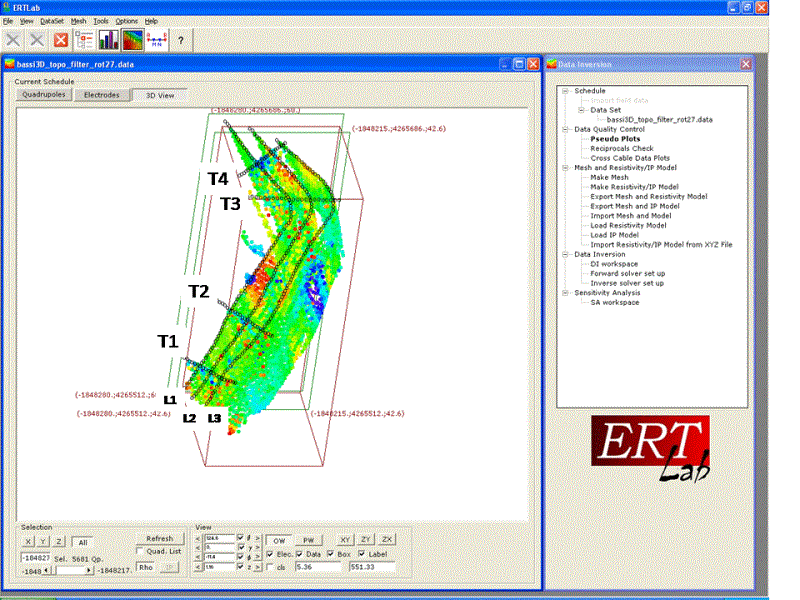Open the Help menu

pos(151,21)
